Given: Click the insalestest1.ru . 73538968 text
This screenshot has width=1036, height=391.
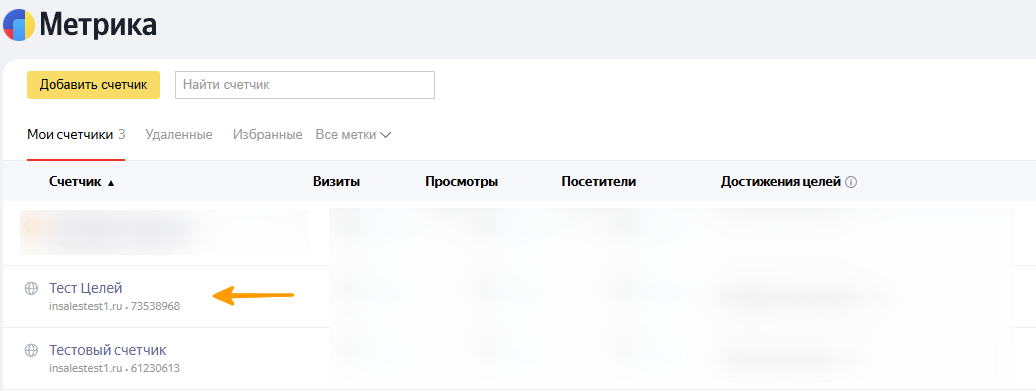Looking at the screenshot, I should pyautogui.click(x=114, y=306).
